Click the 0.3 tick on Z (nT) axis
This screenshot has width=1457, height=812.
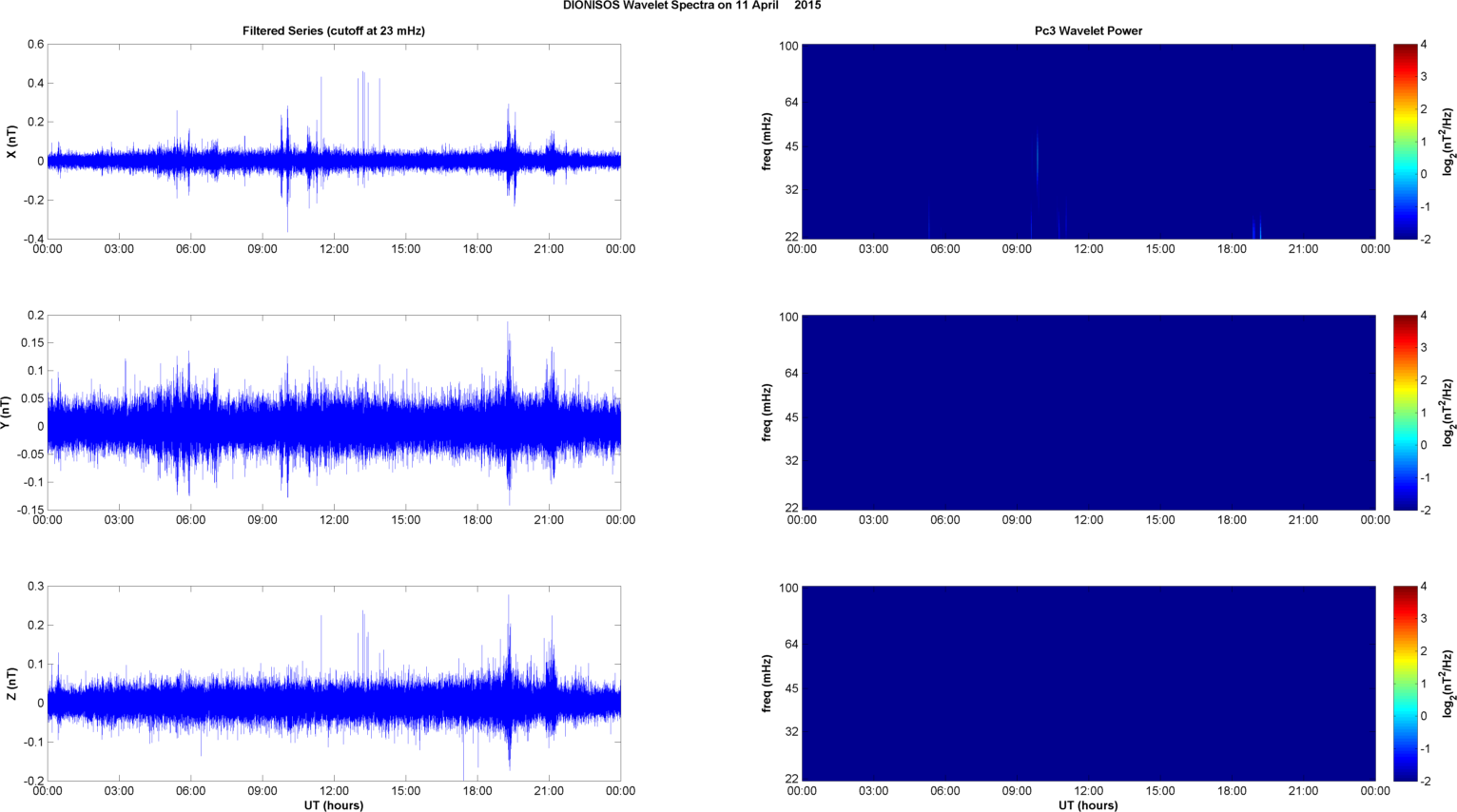(x=35, y=587)
